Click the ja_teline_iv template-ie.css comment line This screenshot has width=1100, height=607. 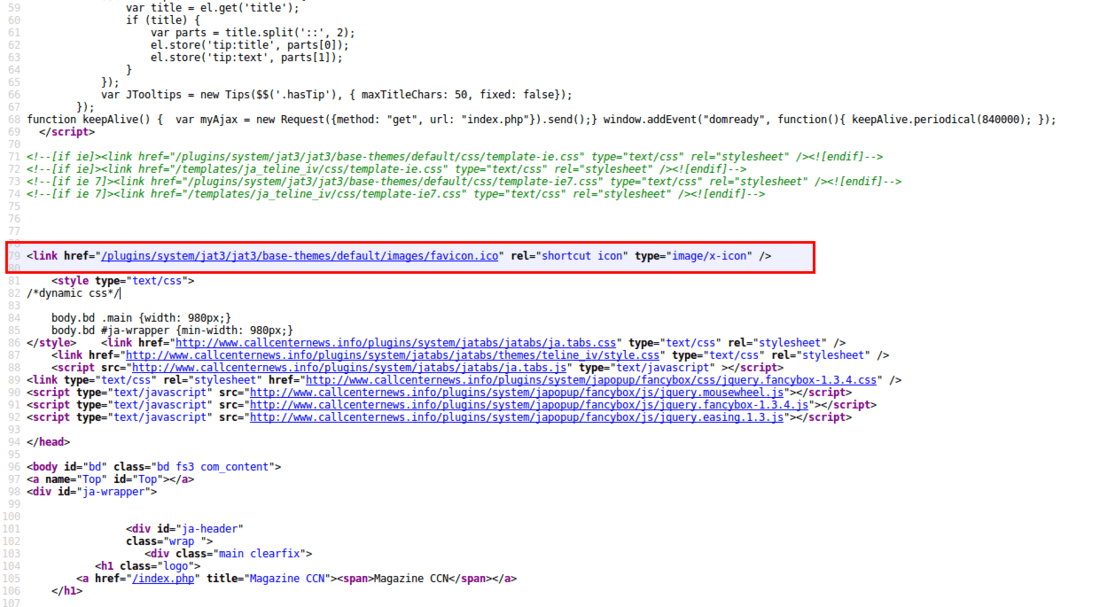[x=387, y=170]
